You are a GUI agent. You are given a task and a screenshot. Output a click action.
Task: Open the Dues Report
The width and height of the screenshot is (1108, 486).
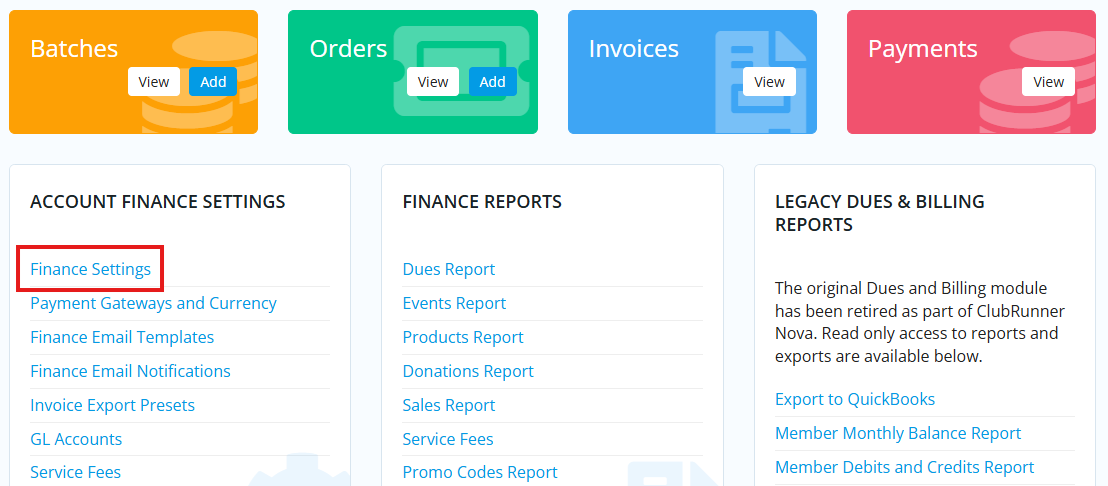pos(449,269)
